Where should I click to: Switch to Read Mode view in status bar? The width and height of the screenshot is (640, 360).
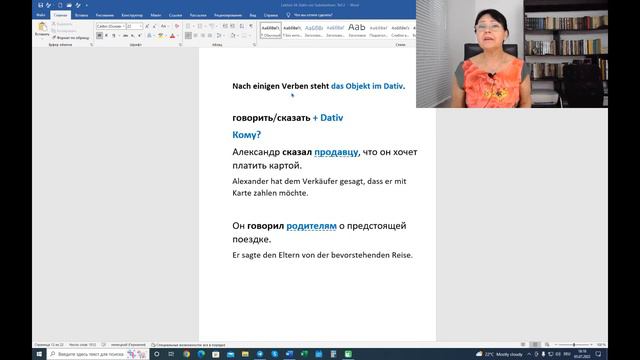(523, 344)
